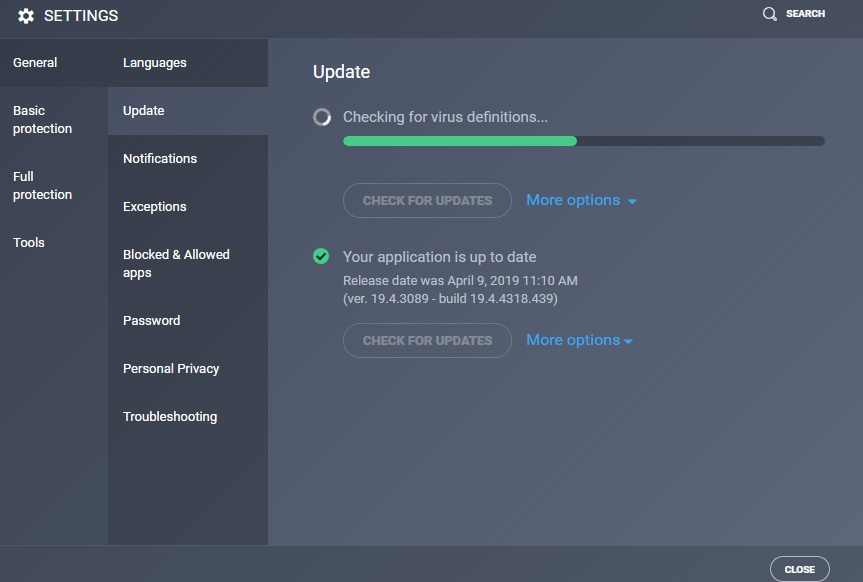Expand More options under application update
Screen dimensions: 863x582
click(x=580, y=340)
